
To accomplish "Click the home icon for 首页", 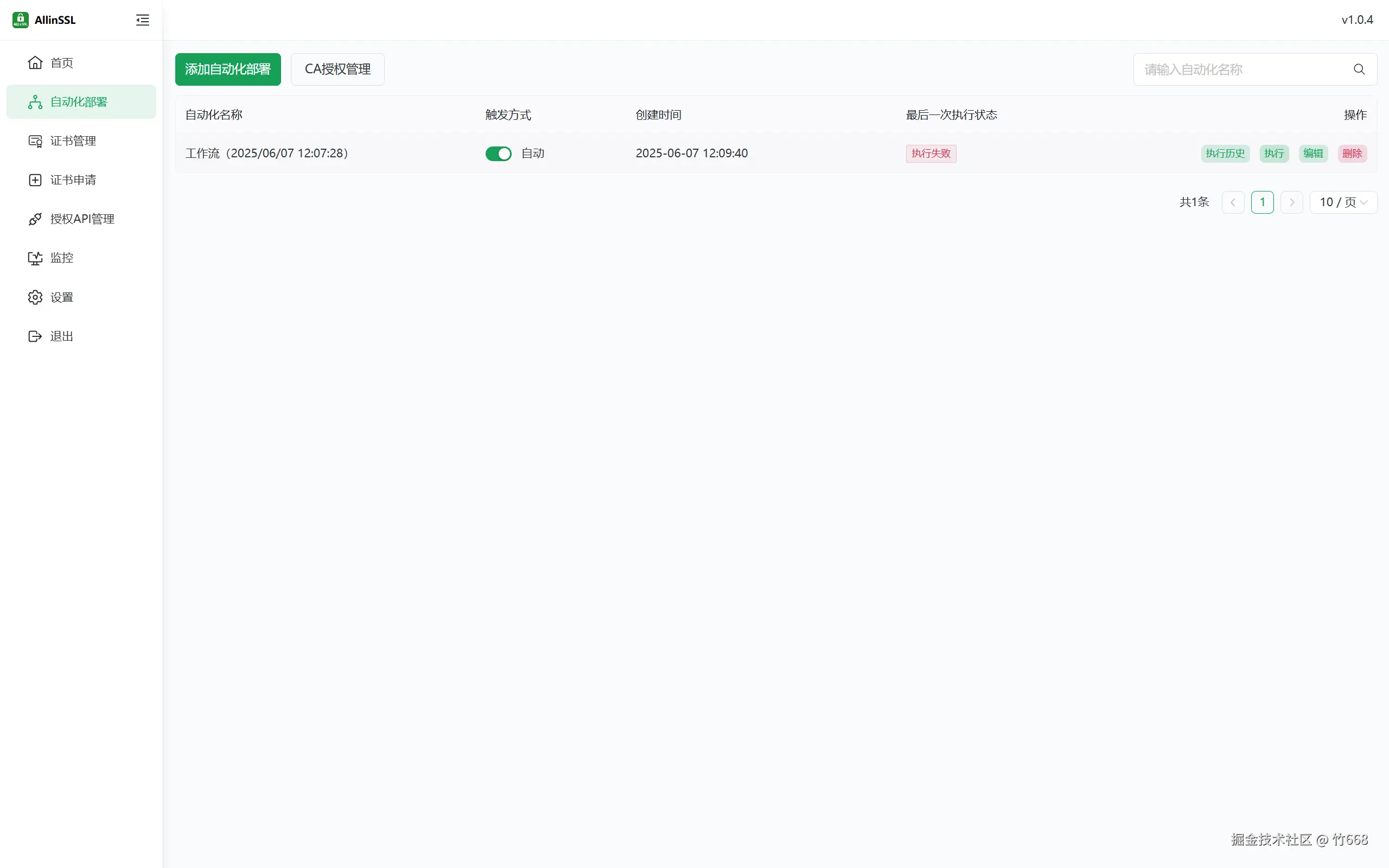I will 35,62.
